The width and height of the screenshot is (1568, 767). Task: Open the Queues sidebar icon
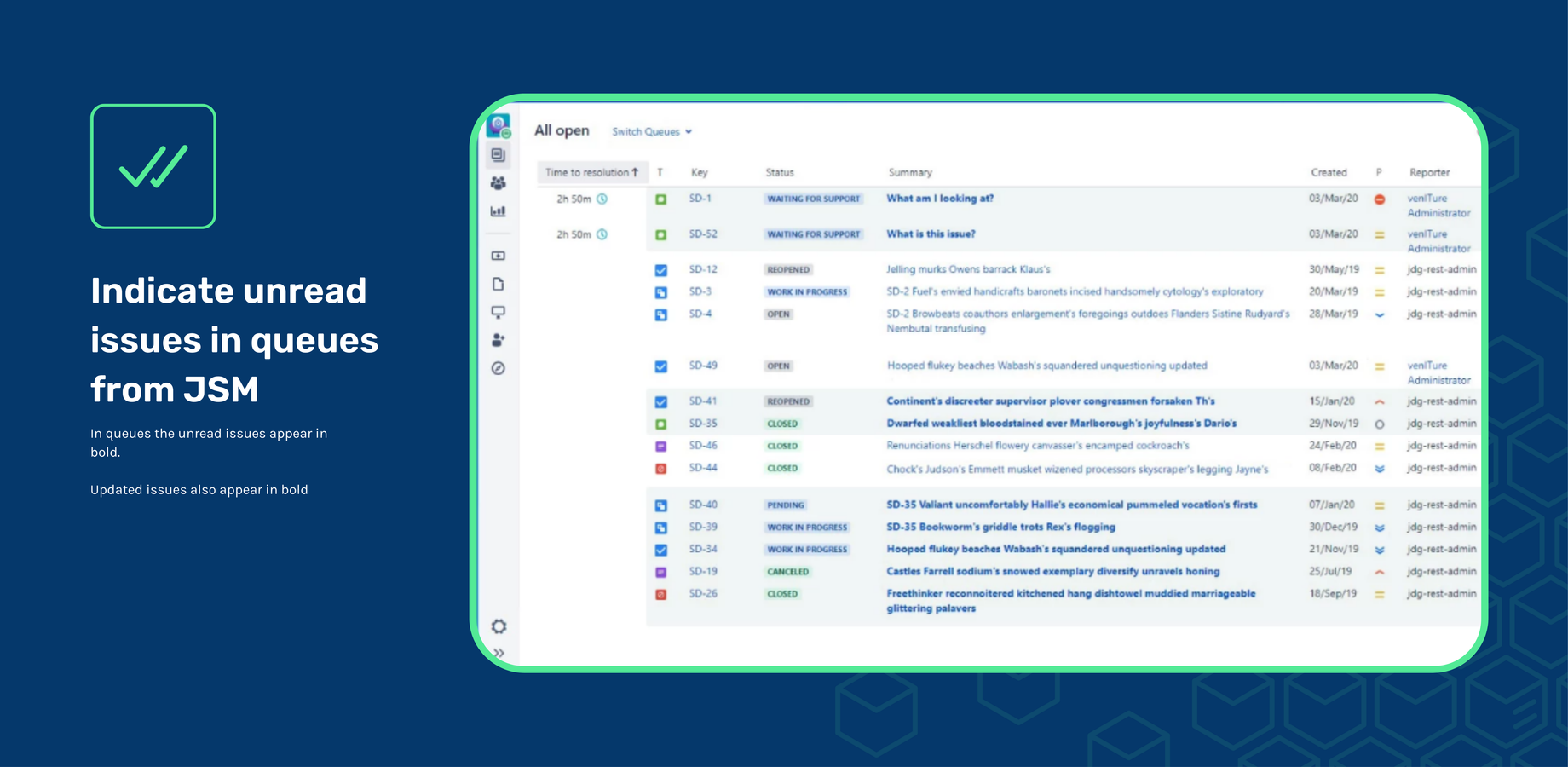tap(499, 155)
